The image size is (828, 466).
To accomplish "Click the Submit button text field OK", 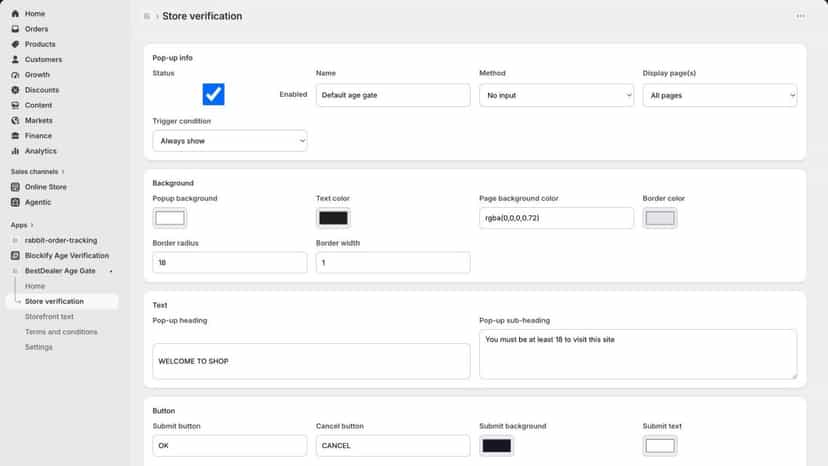I will click(x=230, y=445).
